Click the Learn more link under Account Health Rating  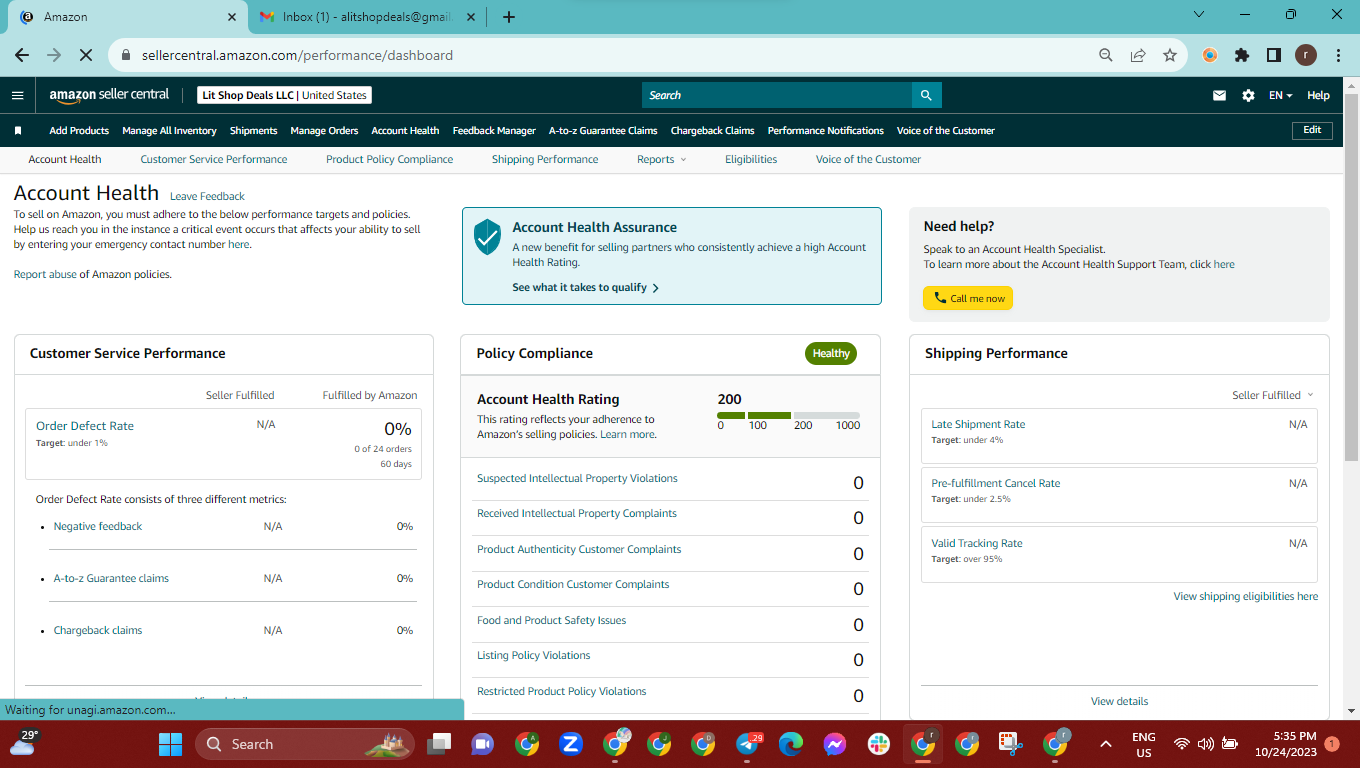(x=627, y=434)
